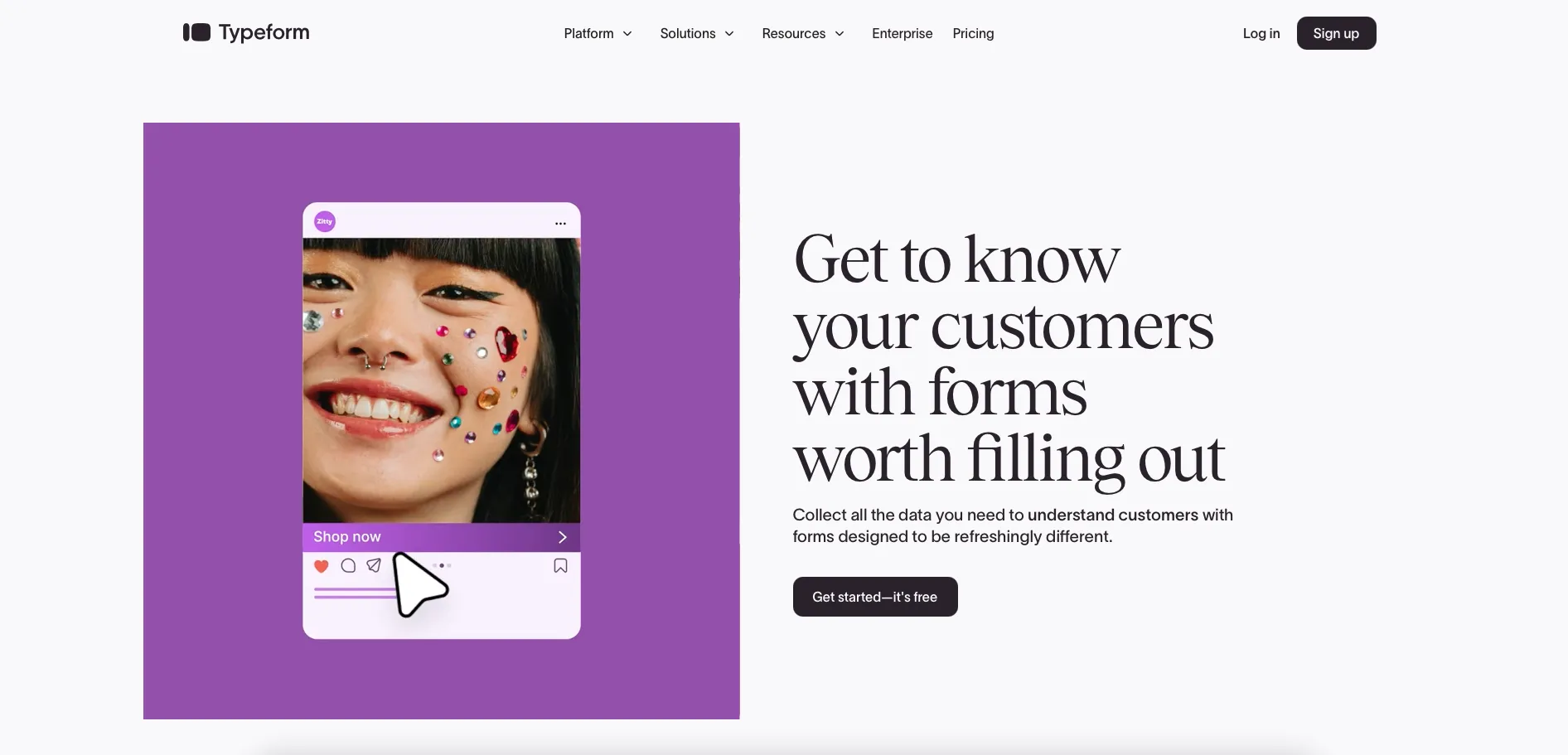Screen dimensions: 1568x755
Task: Click the Log in link
Action: (x=1261, y=33)
